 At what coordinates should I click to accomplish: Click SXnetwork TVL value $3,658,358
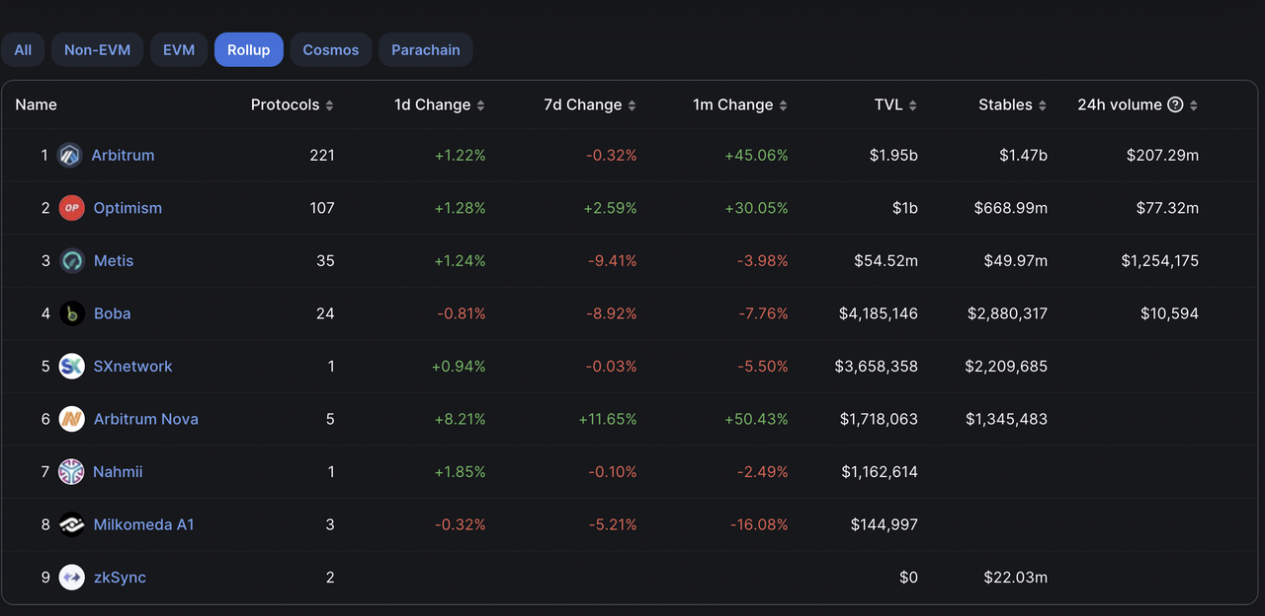click(x=876, y=366)
